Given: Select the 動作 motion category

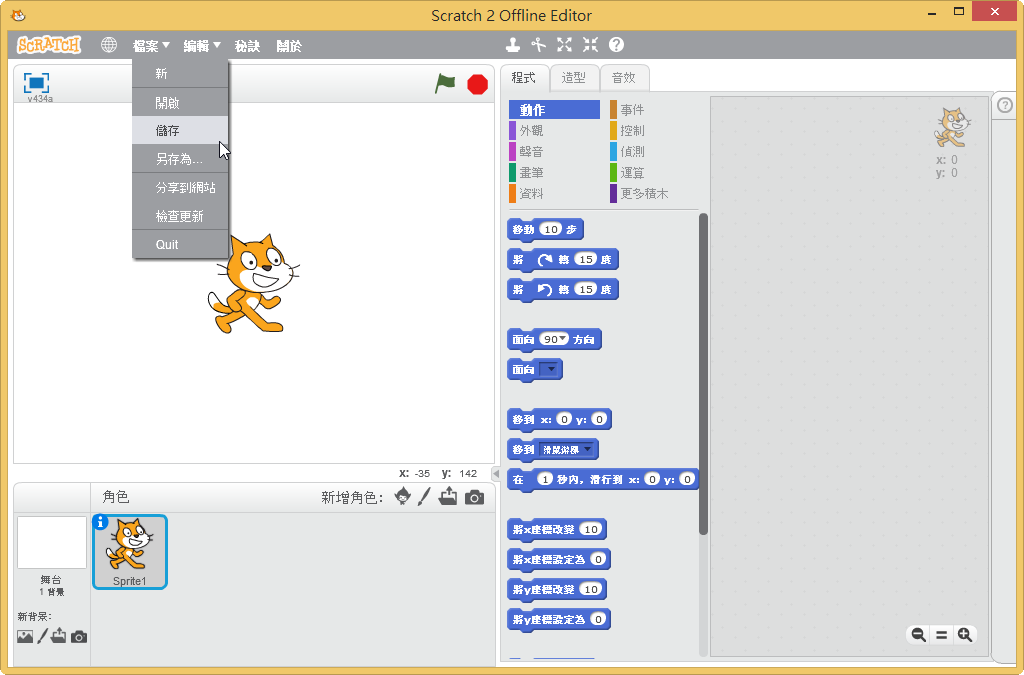Looking at the screenshot, I should [x=554, y=110].
